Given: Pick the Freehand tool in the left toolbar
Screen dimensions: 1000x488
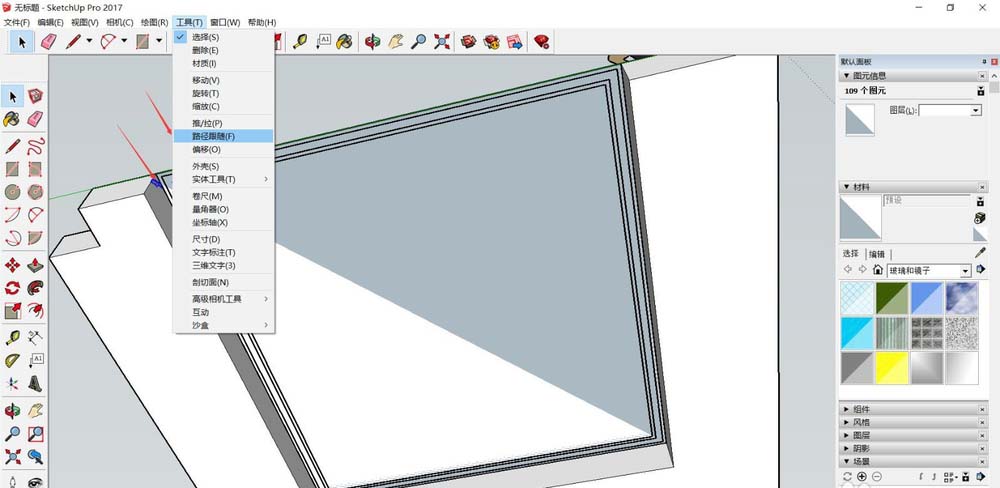Looking at the screenshot, I should pyautogui.click(x=36, y=145).
